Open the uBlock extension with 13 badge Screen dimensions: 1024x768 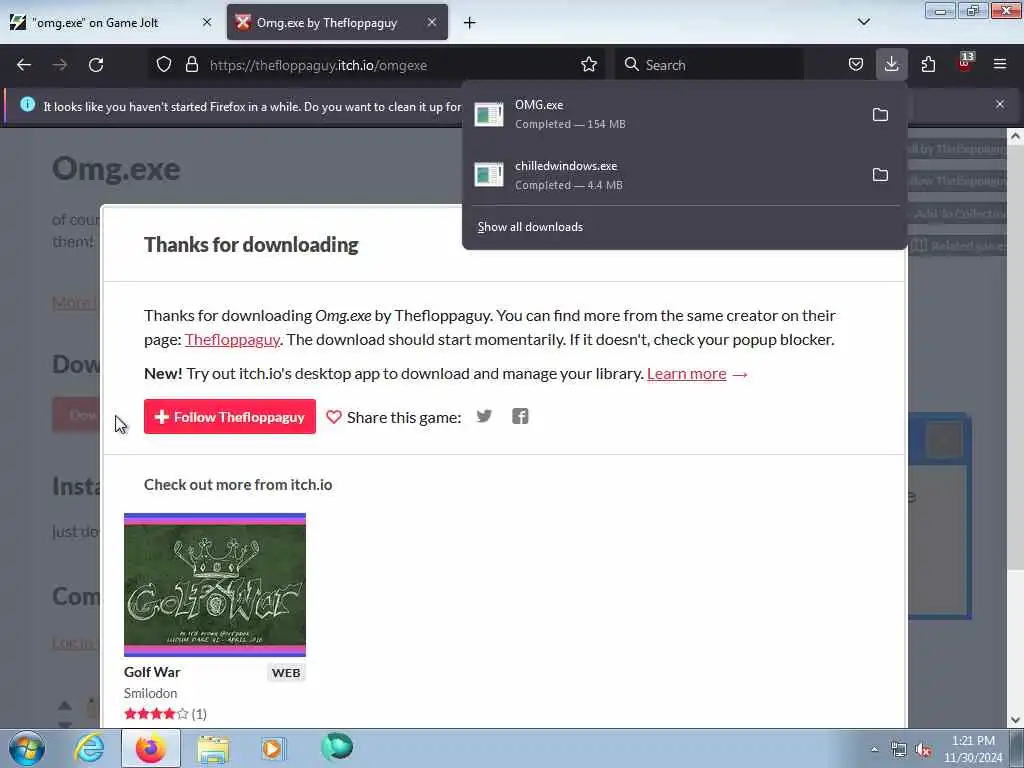pos(965,63)
